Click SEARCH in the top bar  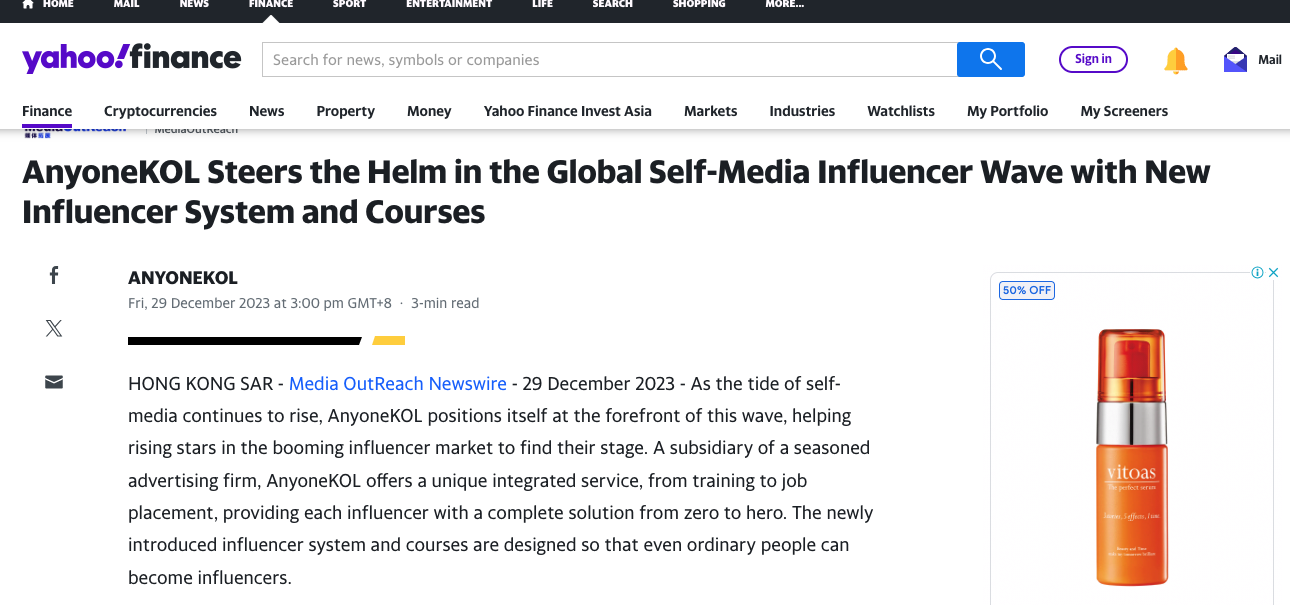(x=612, y=4)
